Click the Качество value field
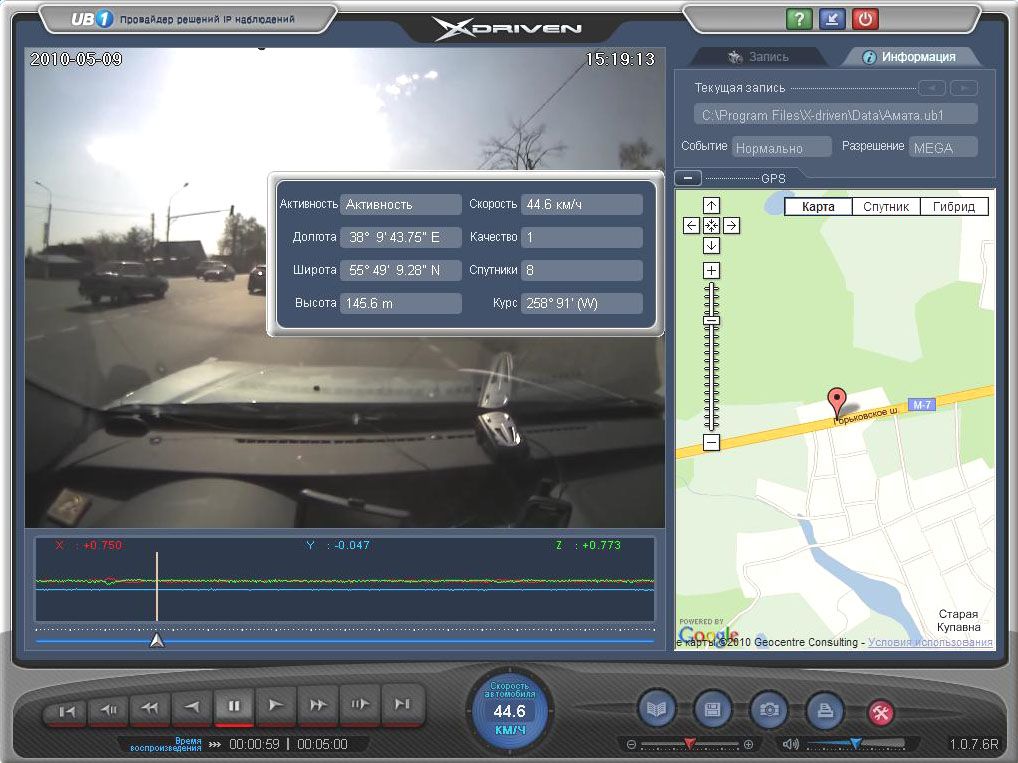Image resolution: width=1018 pixels, height=763 pixels. pos(582,237)
